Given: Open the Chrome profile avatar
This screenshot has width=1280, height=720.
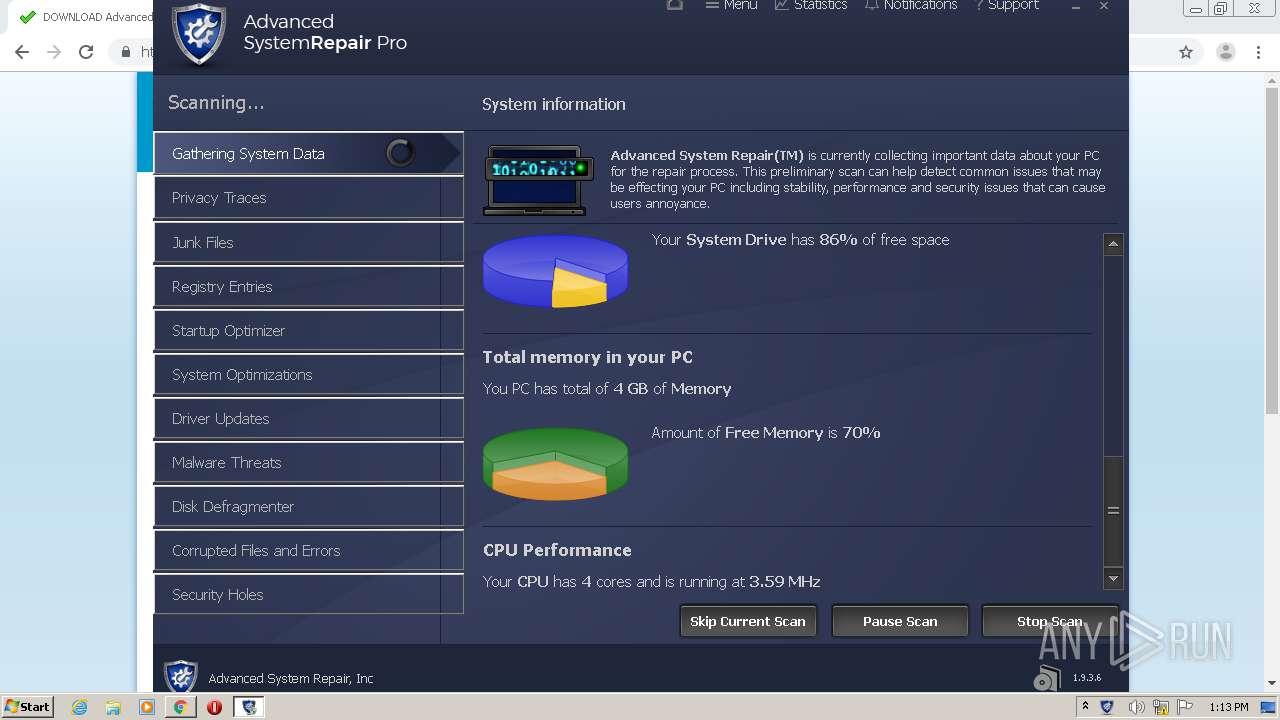Looking at the screenshot, I should pyautogui.click(x=1225, y=52).
